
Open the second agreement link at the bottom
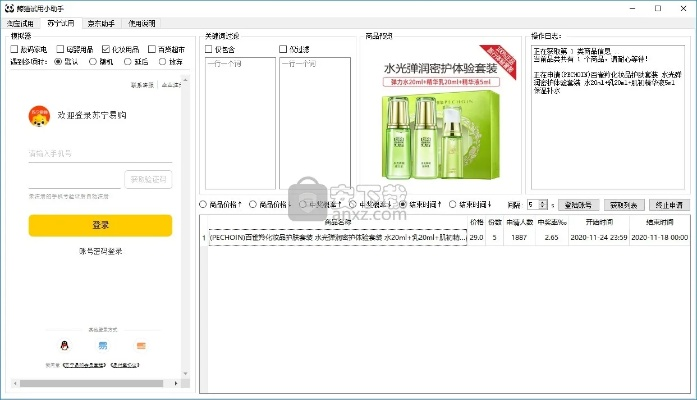125,365
